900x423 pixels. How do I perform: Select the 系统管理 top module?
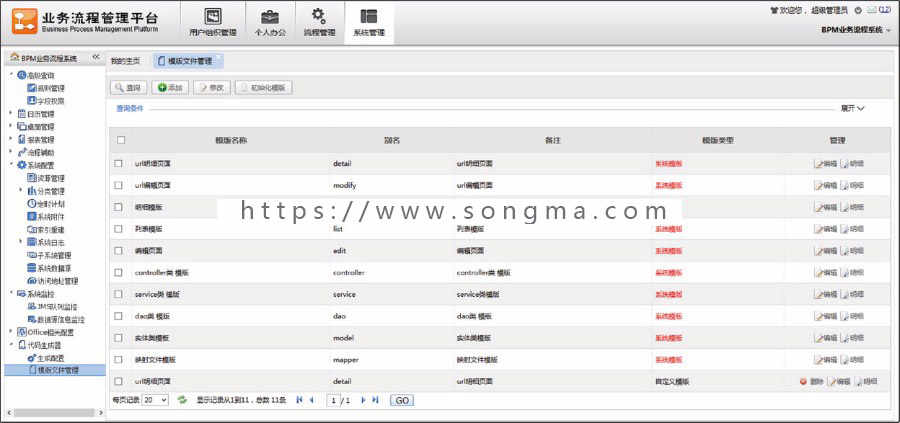click(x=368, y=22)
